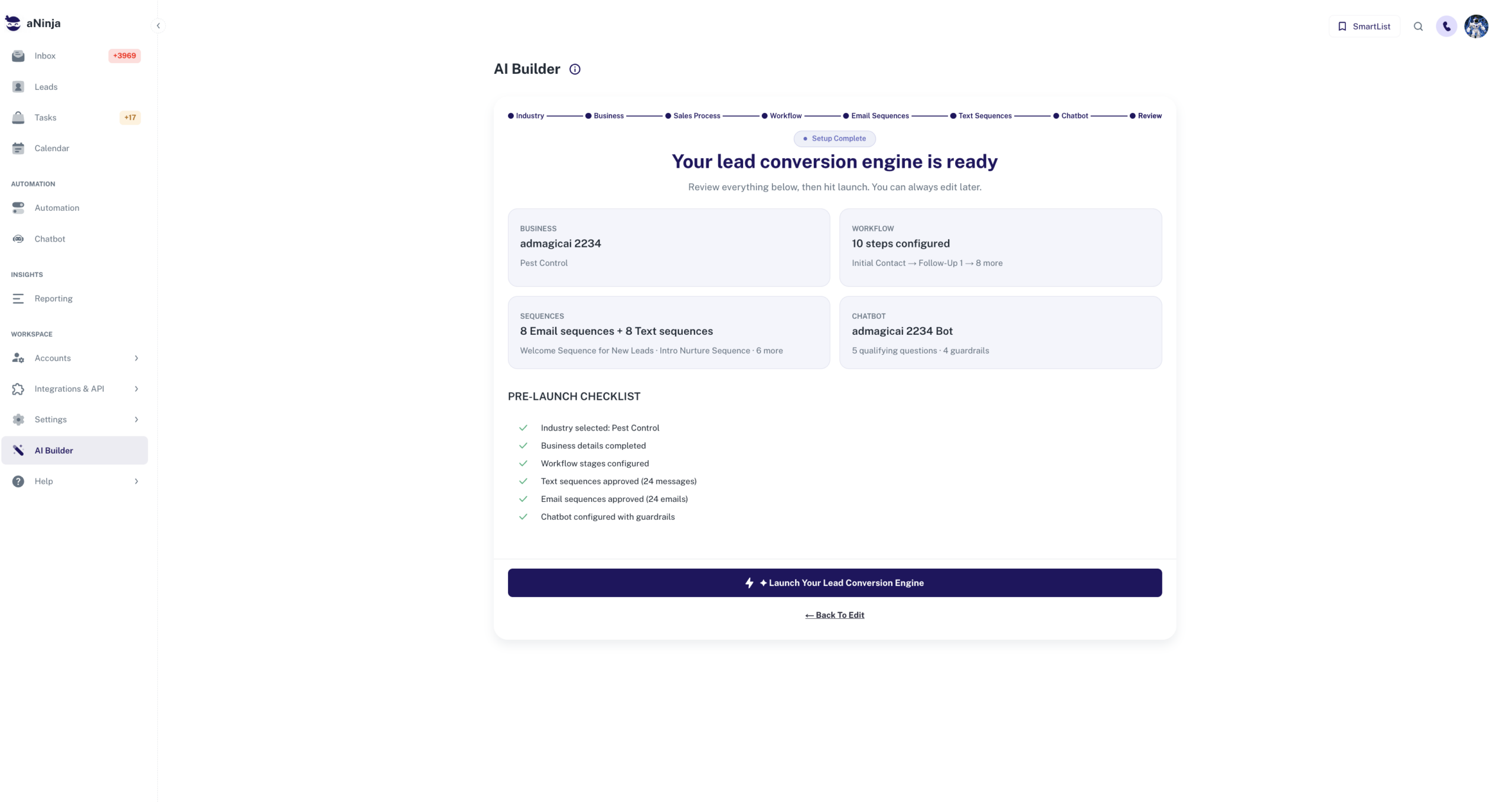Click the Help question mark icon
Screen dimensions: 1512x802
(18, 481)
